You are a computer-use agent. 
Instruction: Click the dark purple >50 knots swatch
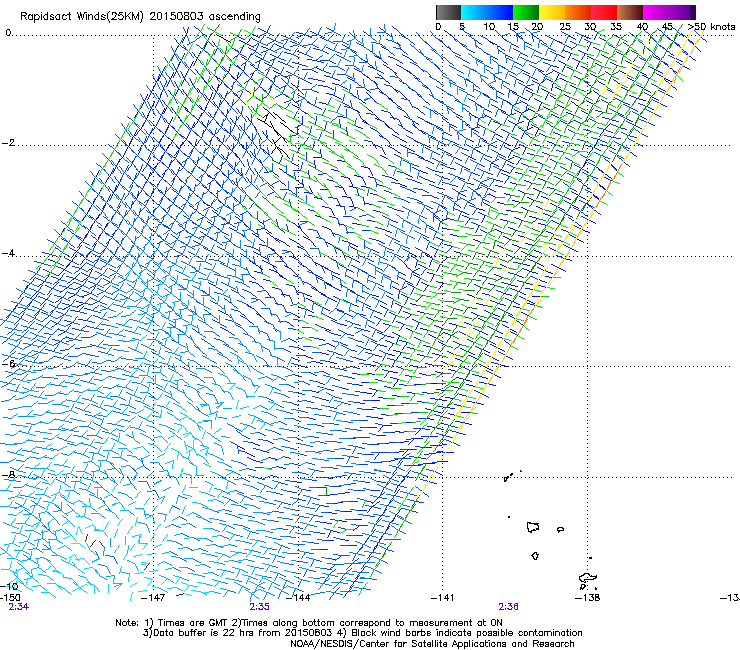[693, 12]
